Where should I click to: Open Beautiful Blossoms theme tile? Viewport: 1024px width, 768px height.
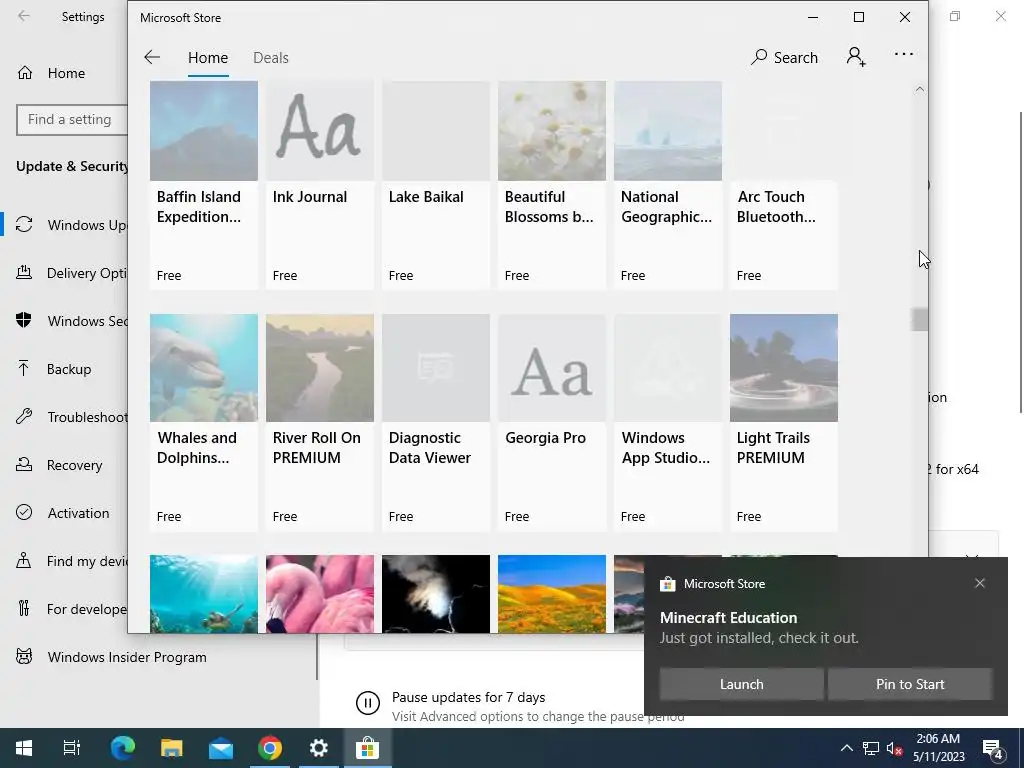click(x=552, y=185)
